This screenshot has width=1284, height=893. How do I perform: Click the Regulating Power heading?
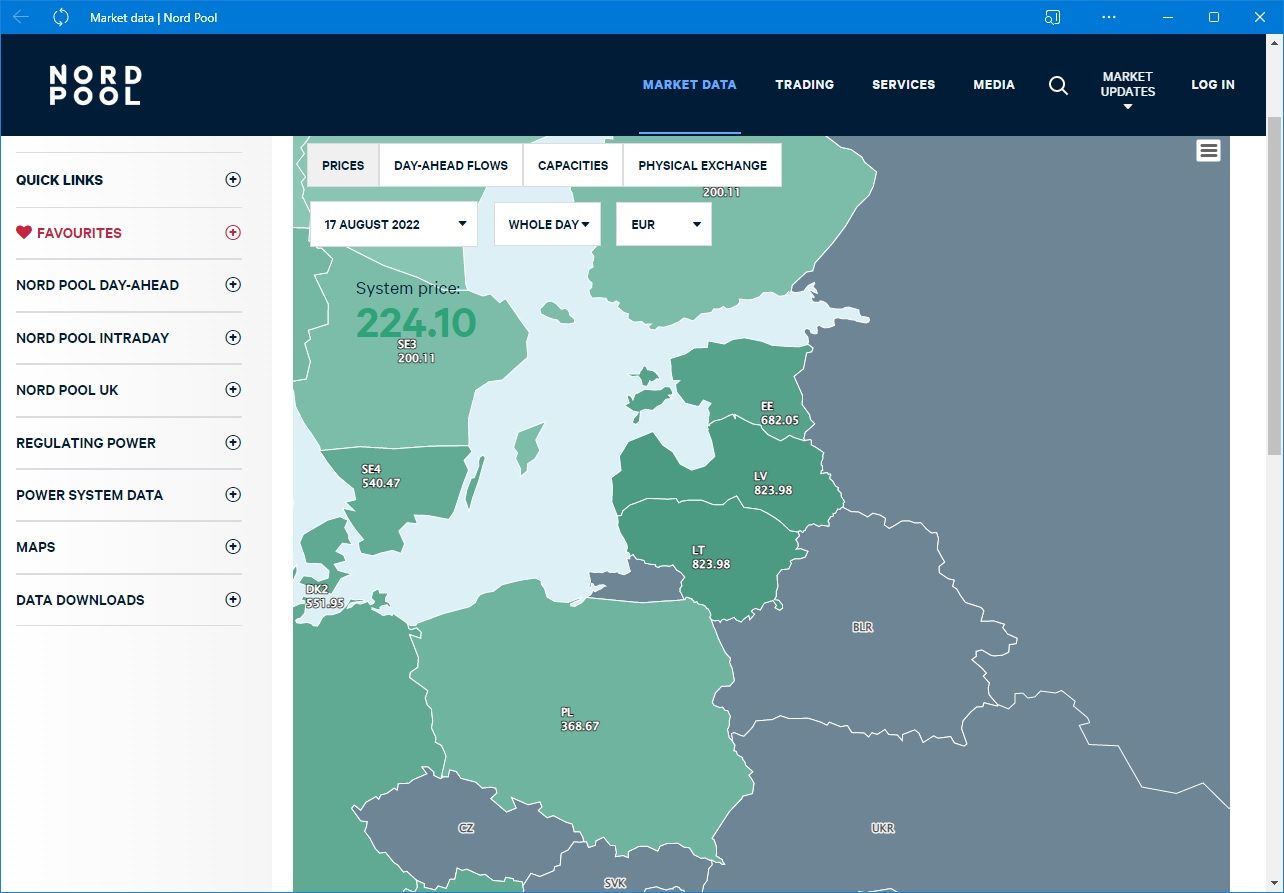pyautogui.click(x=86, y=443)
